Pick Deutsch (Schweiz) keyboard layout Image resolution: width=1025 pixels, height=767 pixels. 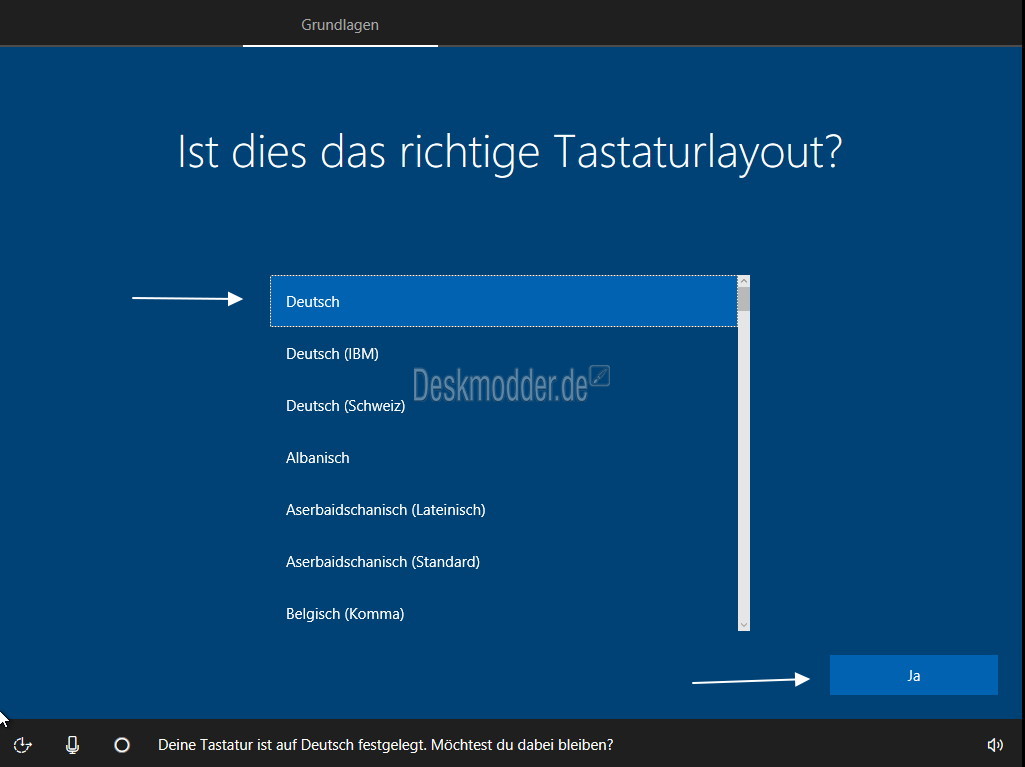point(503,405)
